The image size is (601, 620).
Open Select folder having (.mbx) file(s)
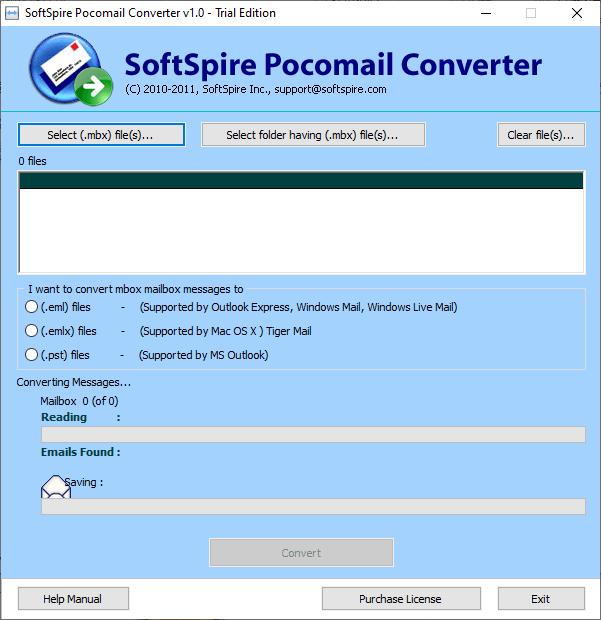(313, 135)
